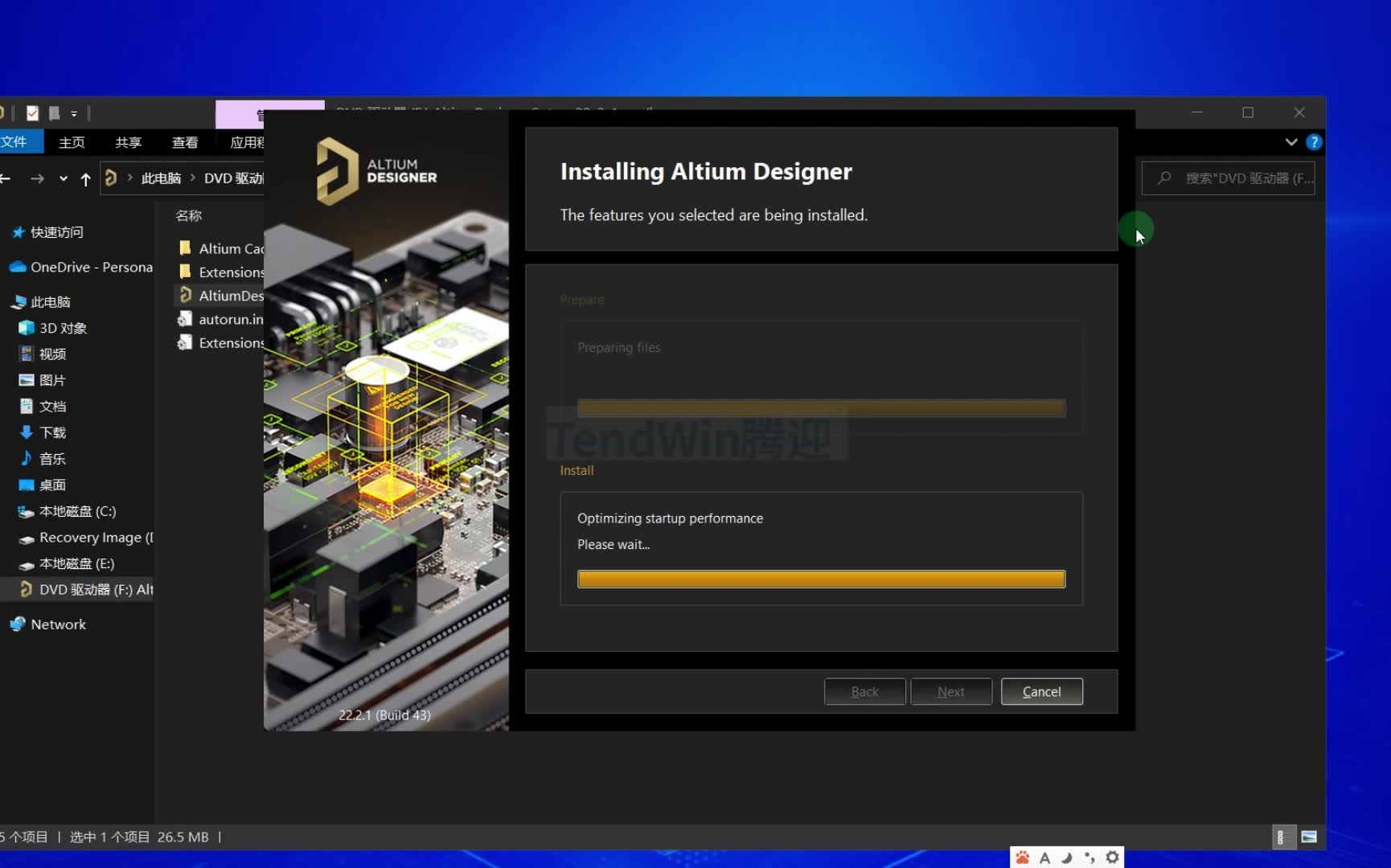Screen dimensions: 1391x868
Task: Click the Install progress bar
Action: (x=821, y=579)
